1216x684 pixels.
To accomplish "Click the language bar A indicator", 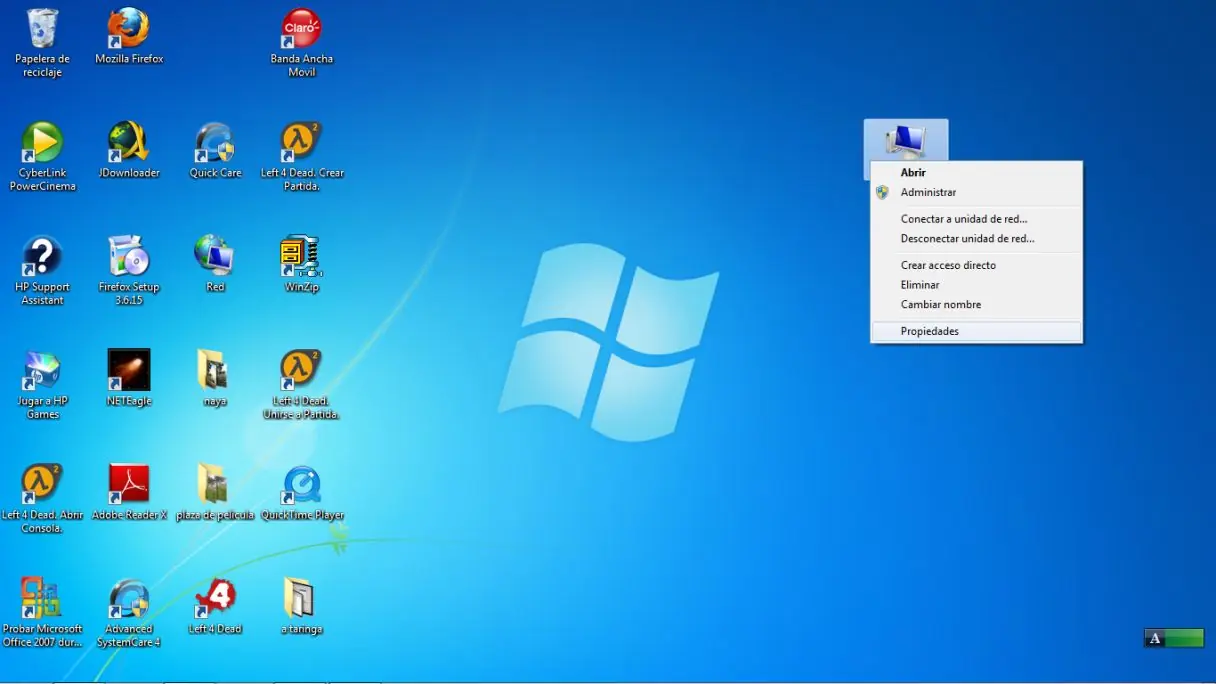I will tap(1155, 639).
